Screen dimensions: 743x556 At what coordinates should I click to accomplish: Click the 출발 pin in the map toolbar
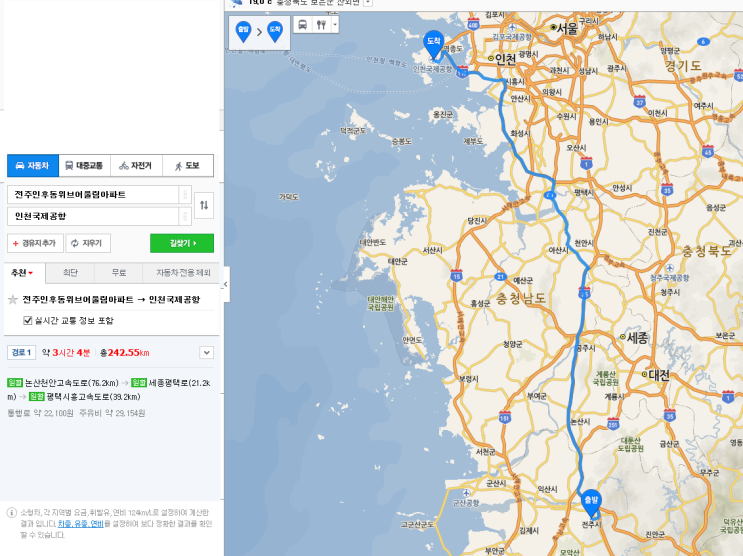243,31
